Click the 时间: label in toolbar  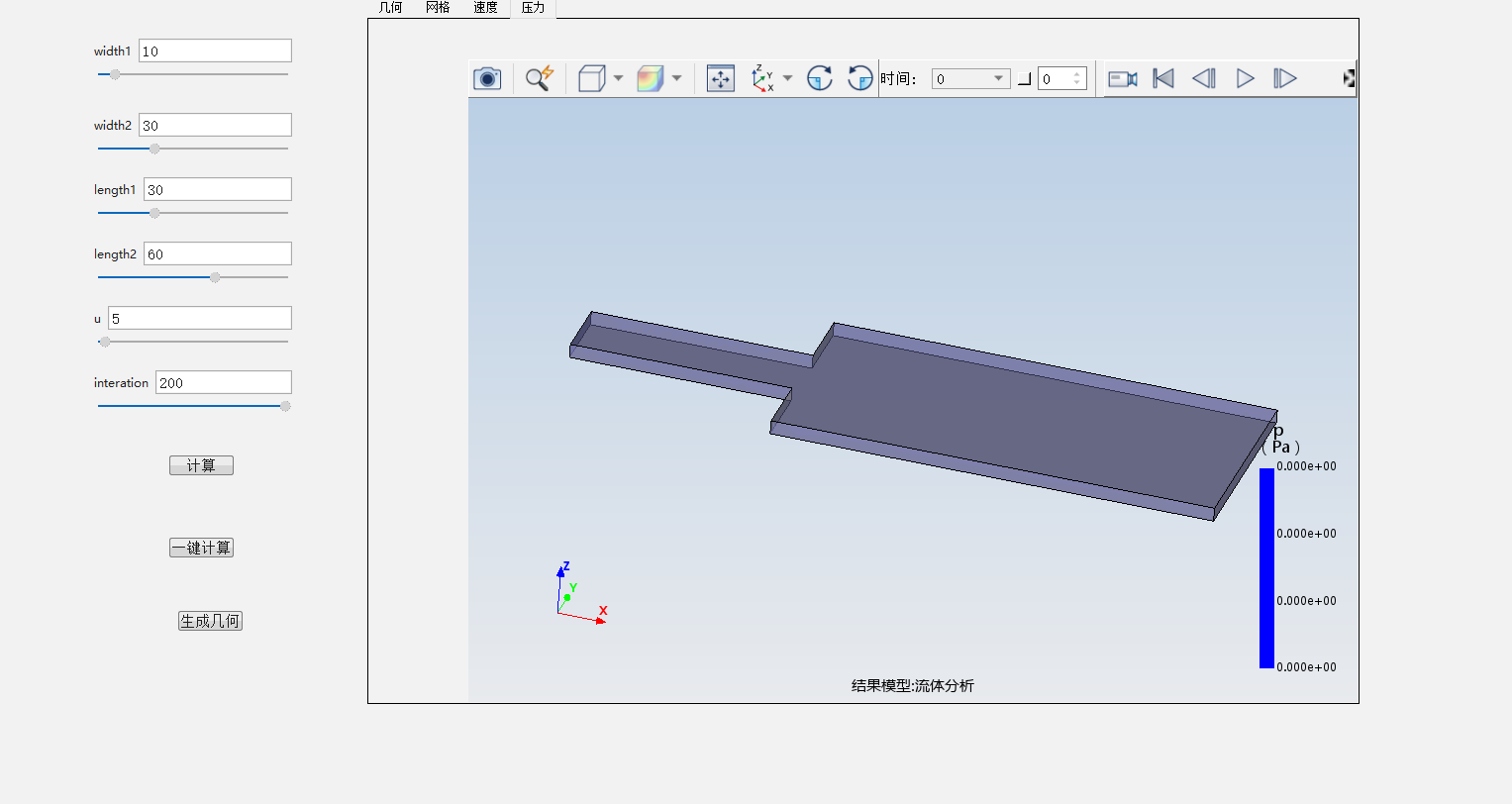898,78
